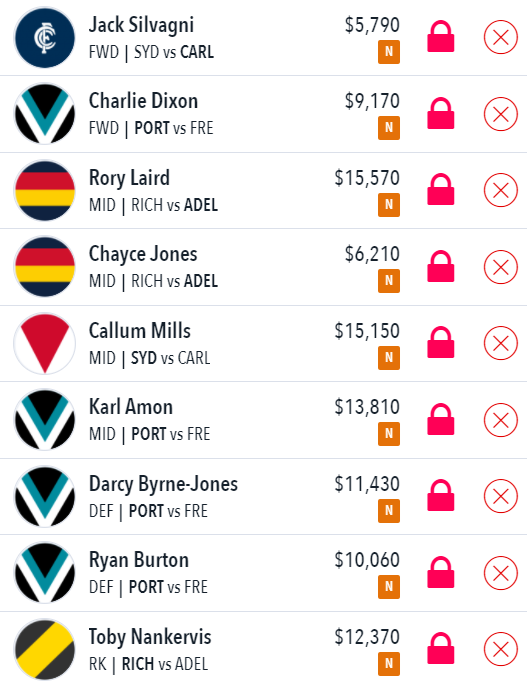The width and height of the screenshot is (527, 687).
Task: Click the padlock icon beside Ryan Burton
Action: point(441,572)
